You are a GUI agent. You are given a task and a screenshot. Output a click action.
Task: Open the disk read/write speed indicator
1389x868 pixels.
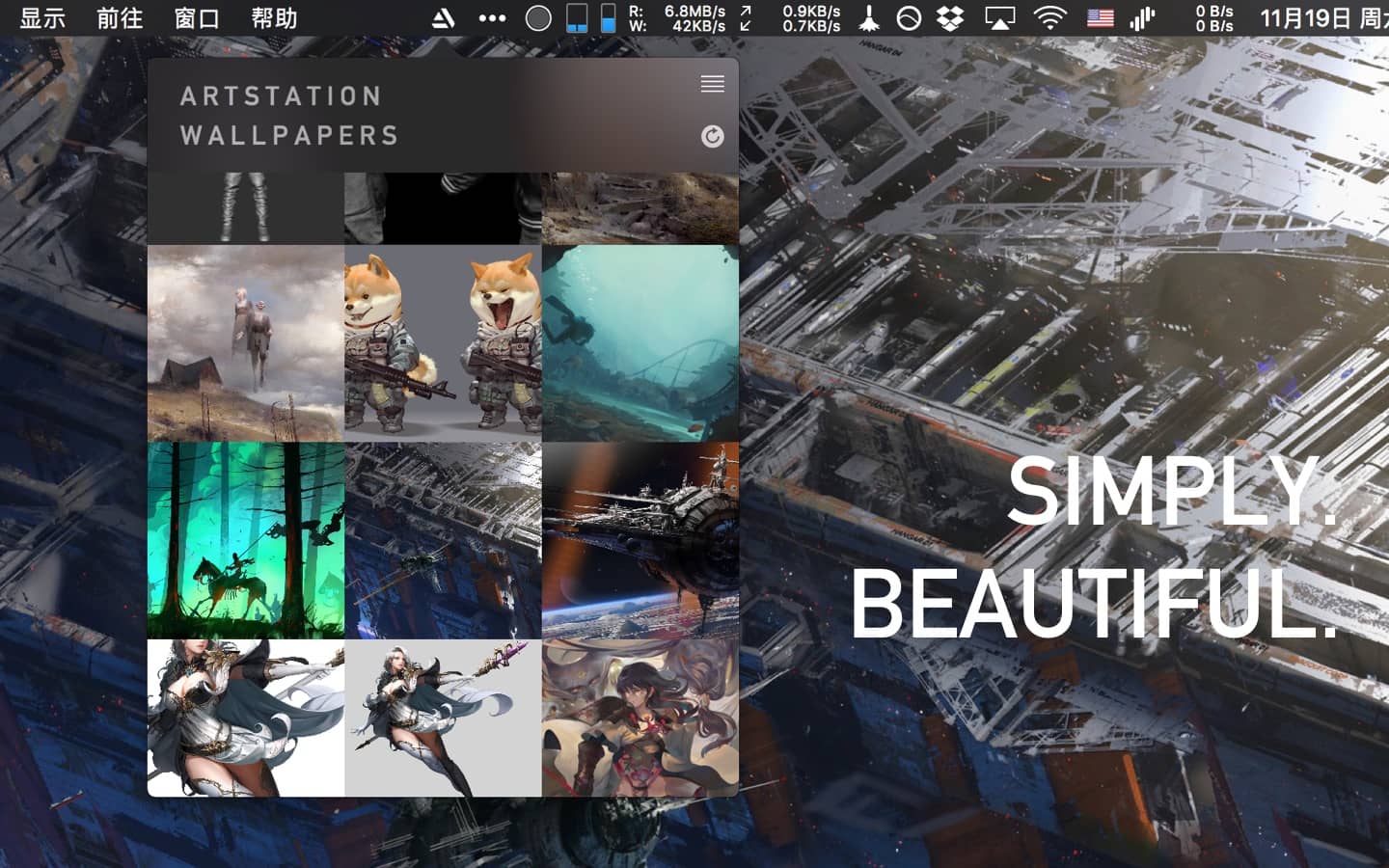pyautogui.click(x=677, y=17)
